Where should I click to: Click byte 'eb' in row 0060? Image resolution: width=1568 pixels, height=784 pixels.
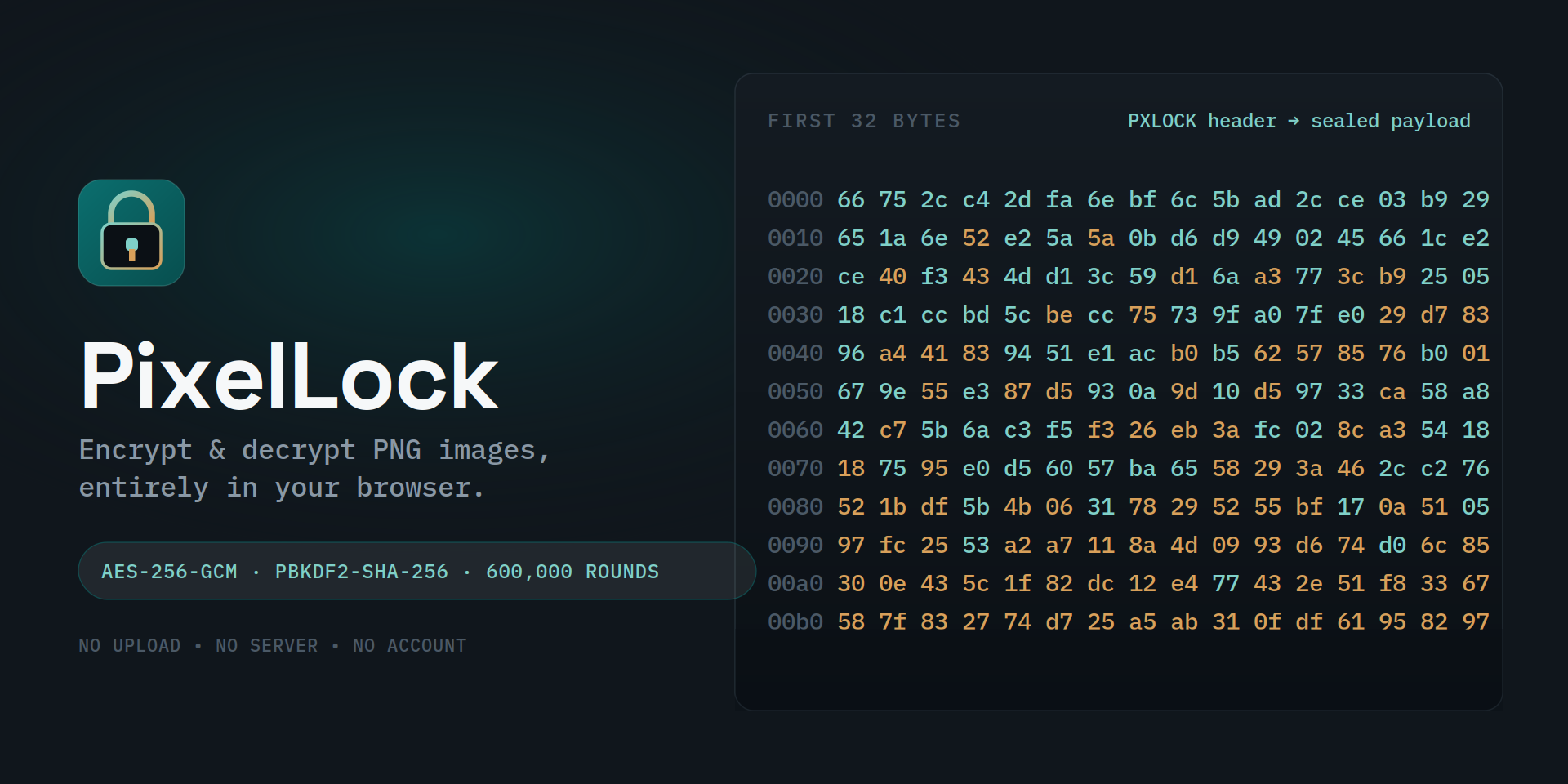coord(1184,430)
